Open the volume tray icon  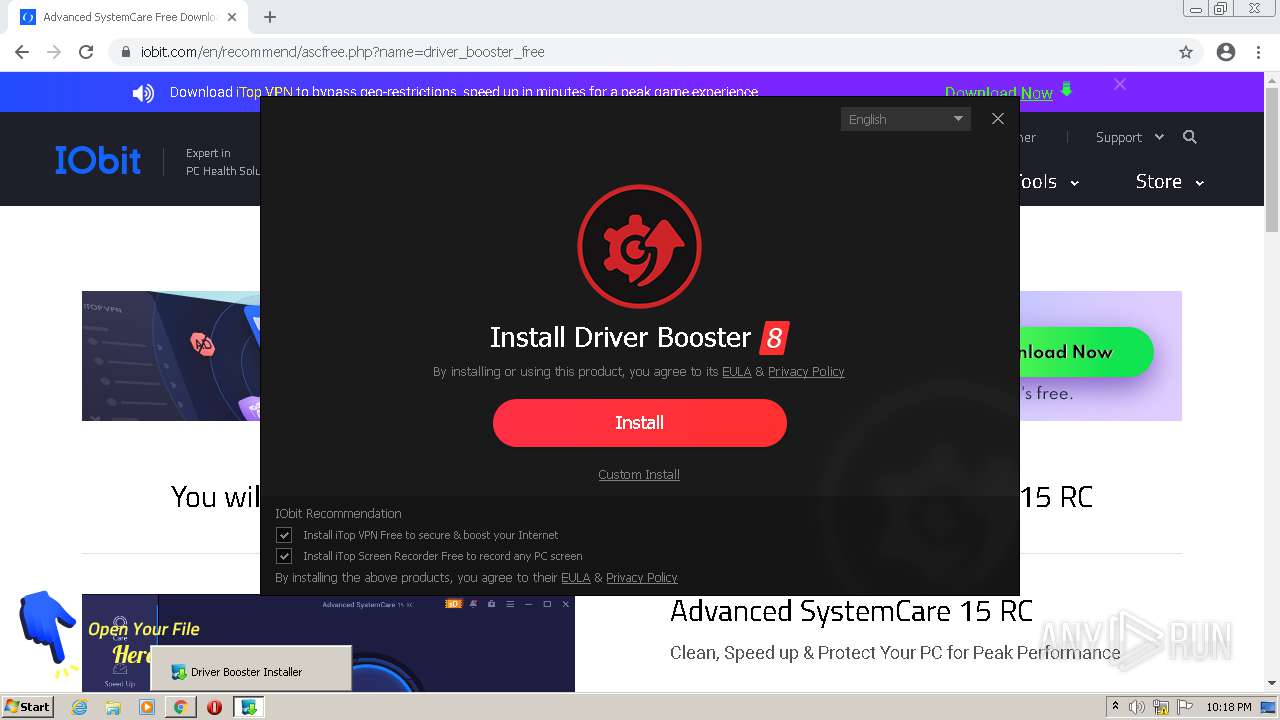(1137, 707)
